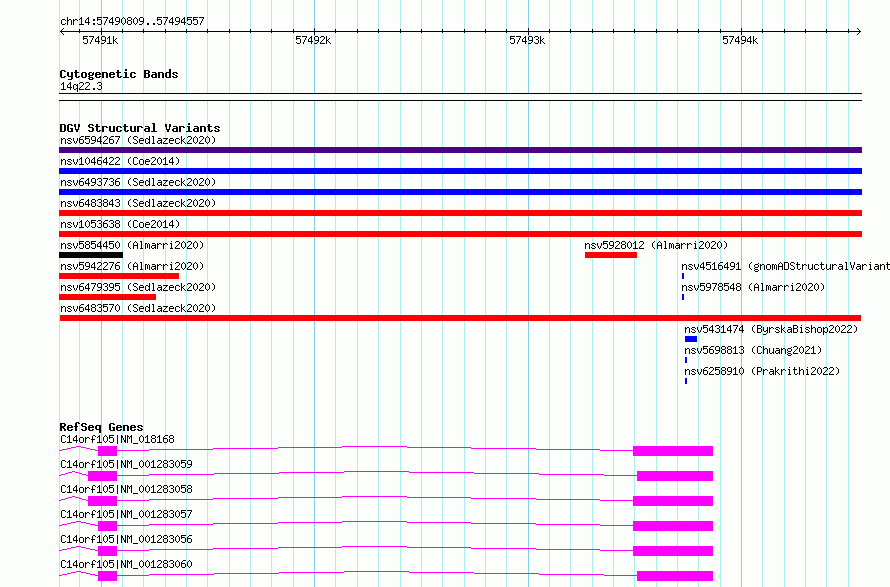This screenshot has width=890, height=587.
Task: Select the nsv6483570 long red bar
Action: click(460, 318)
